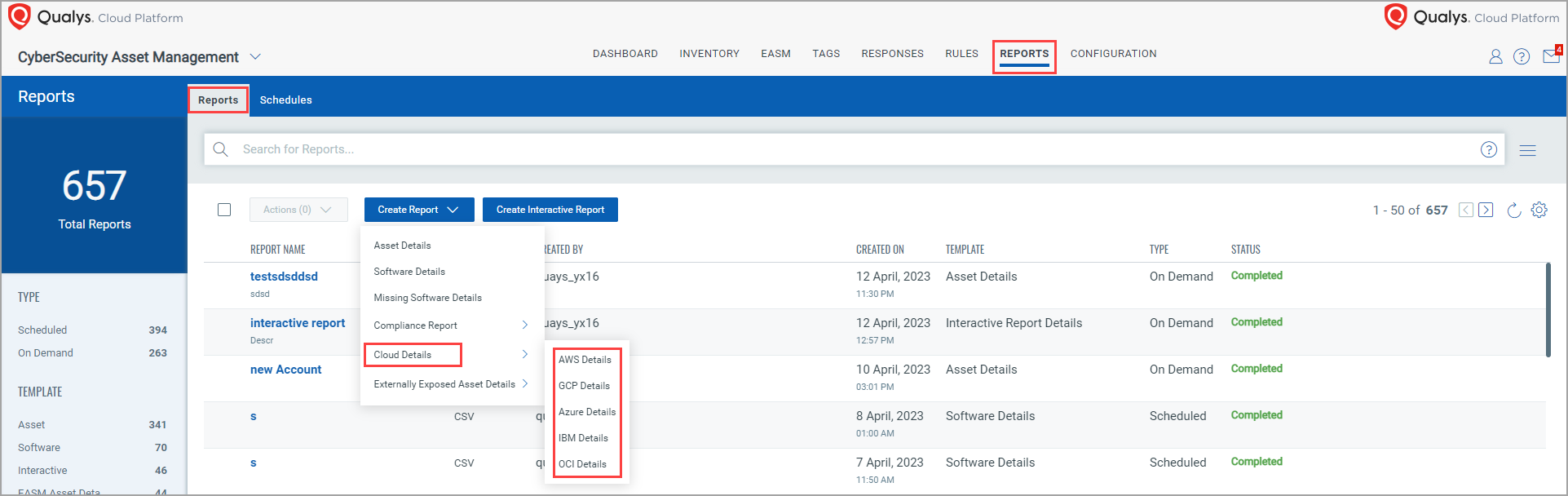Open search help question-mark icon

(1489, 149)
